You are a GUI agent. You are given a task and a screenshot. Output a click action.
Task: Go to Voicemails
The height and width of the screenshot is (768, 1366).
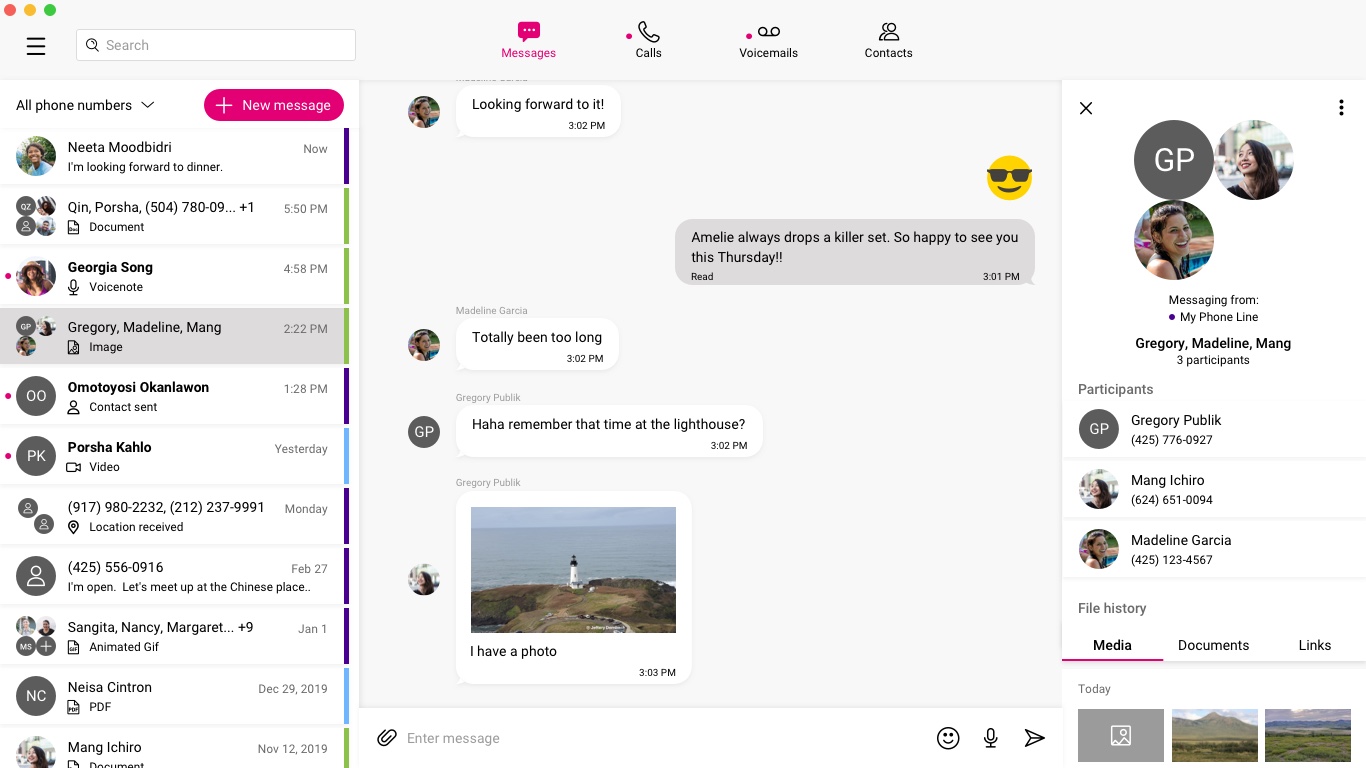coord(768,41)
